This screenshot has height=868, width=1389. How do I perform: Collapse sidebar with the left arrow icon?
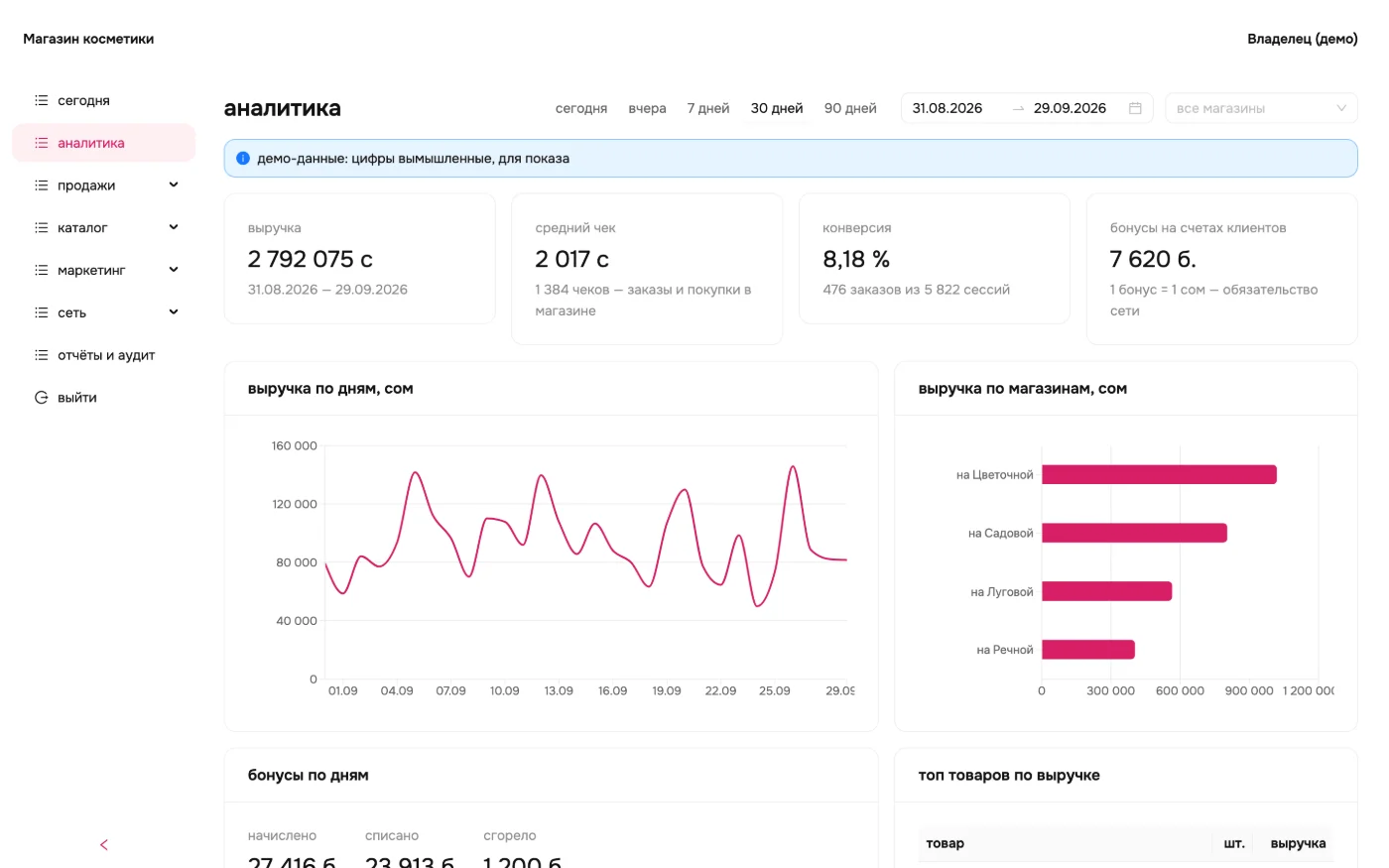pyautogui.click(x=104, y=845)
